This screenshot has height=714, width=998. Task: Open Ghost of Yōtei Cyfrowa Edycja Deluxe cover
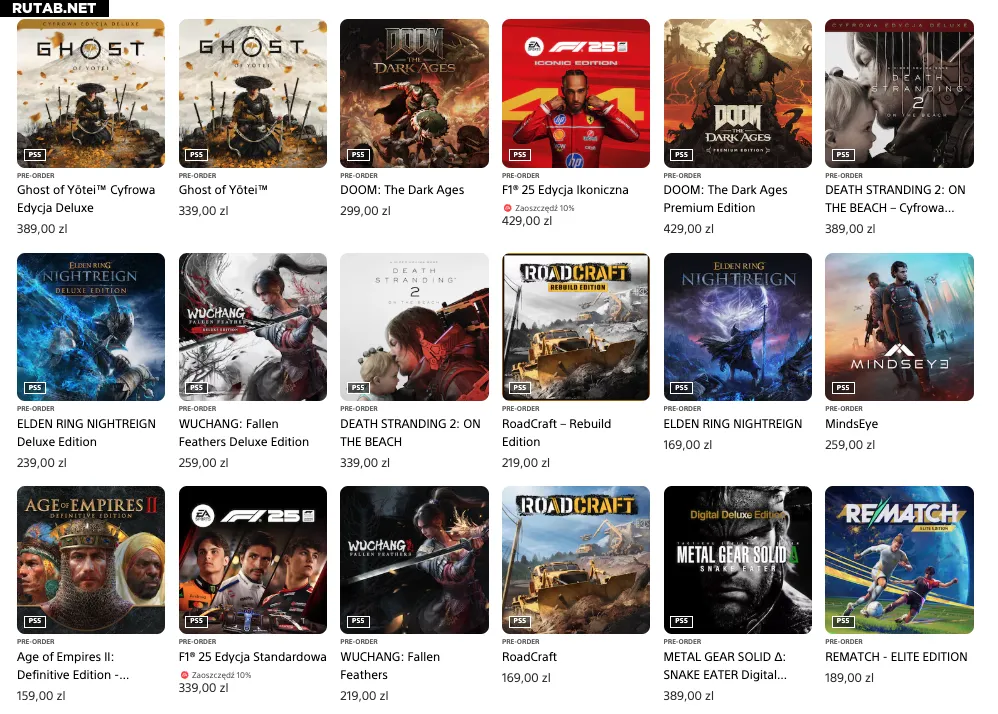coord(90,94)
